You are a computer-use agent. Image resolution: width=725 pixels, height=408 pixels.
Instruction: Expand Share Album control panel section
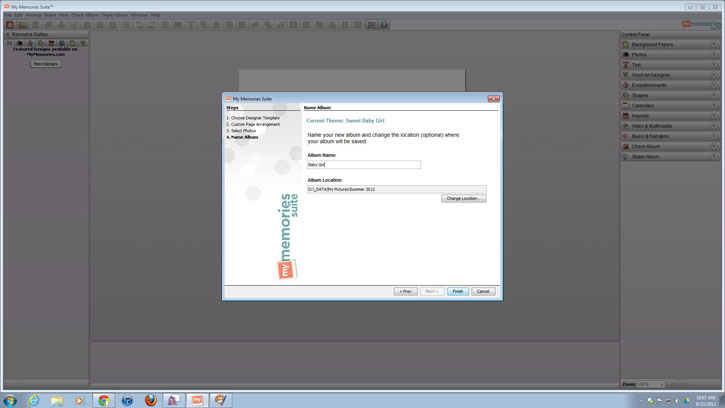tap(670, 156)
